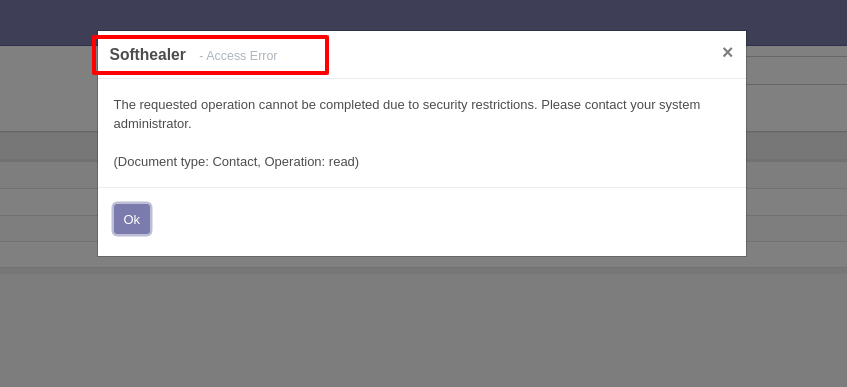The height and width of the screenshot is (387, 847).
Task: Click the "- Access Error" subtitle text
Action: click(238, 56)
